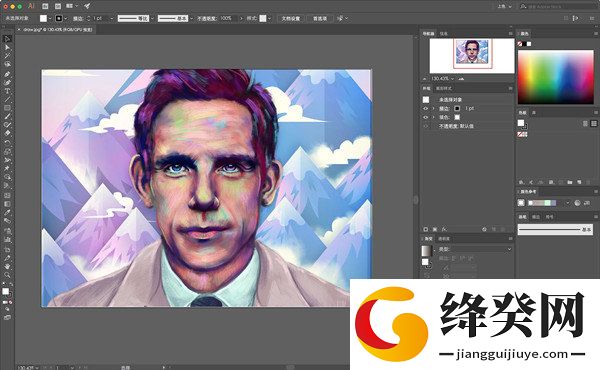Select the Paintbrush tool
The image size is (600, 370).
point(7,116)
